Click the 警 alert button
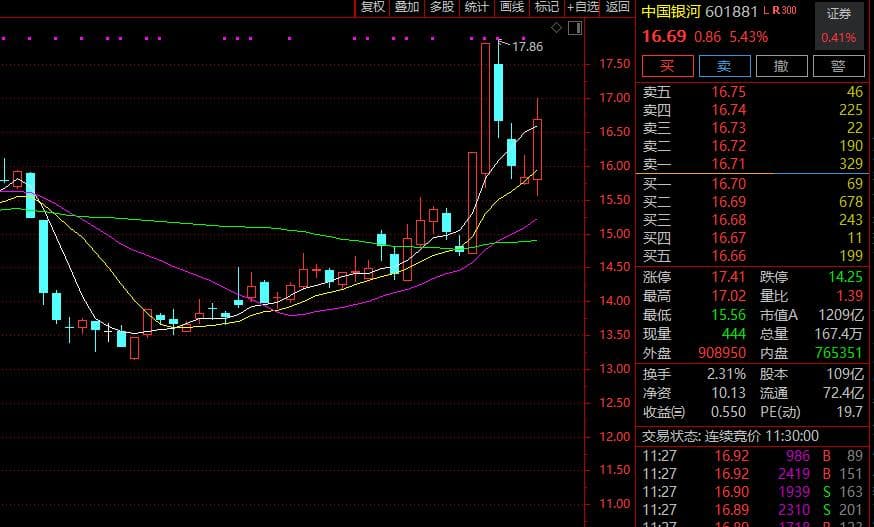The height and width of the screenshot is (527, 874). click(x=838, y=66)
